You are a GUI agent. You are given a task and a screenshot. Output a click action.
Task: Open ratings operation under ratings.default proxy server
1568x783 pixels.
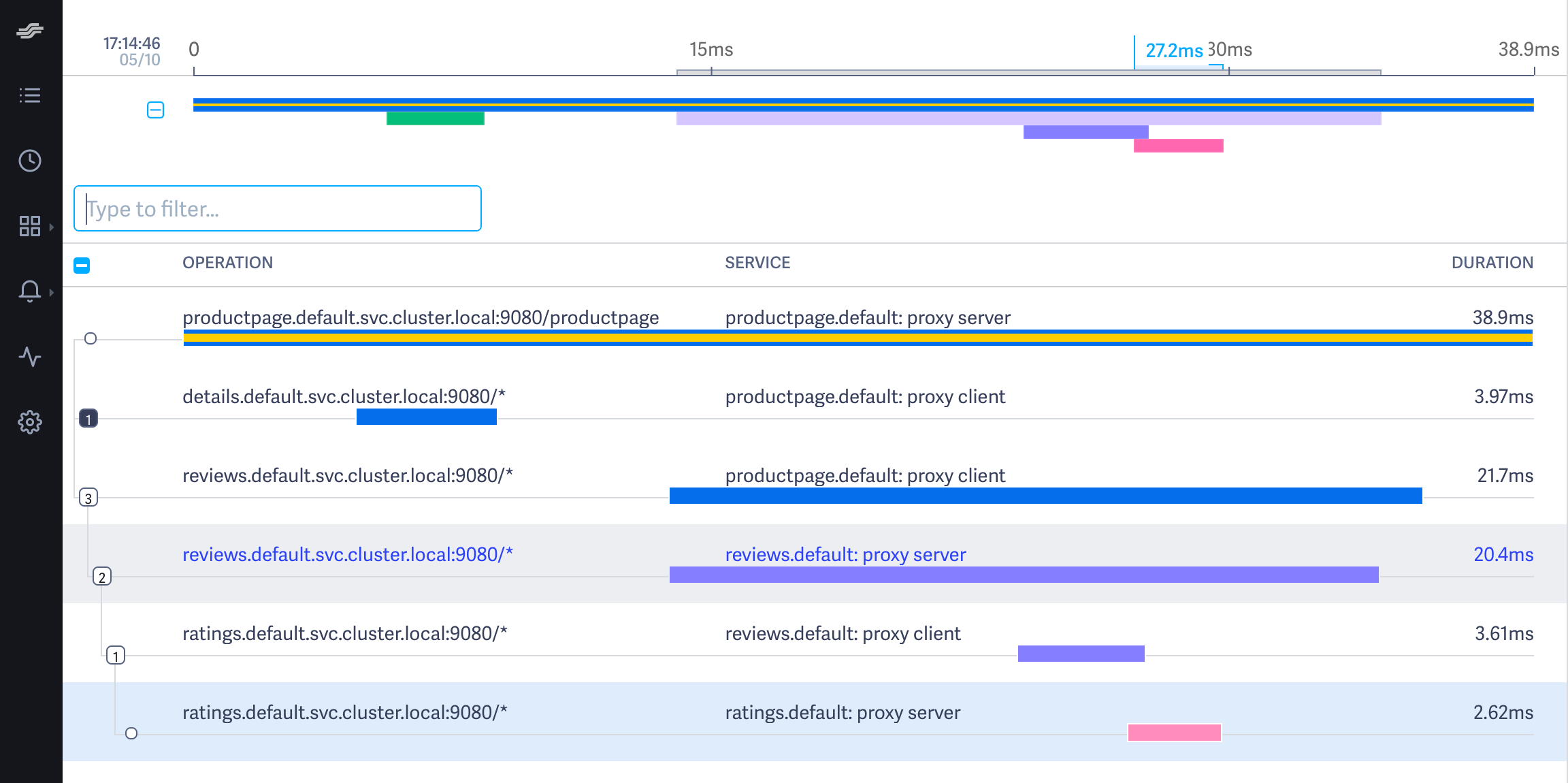pos(345,712)
